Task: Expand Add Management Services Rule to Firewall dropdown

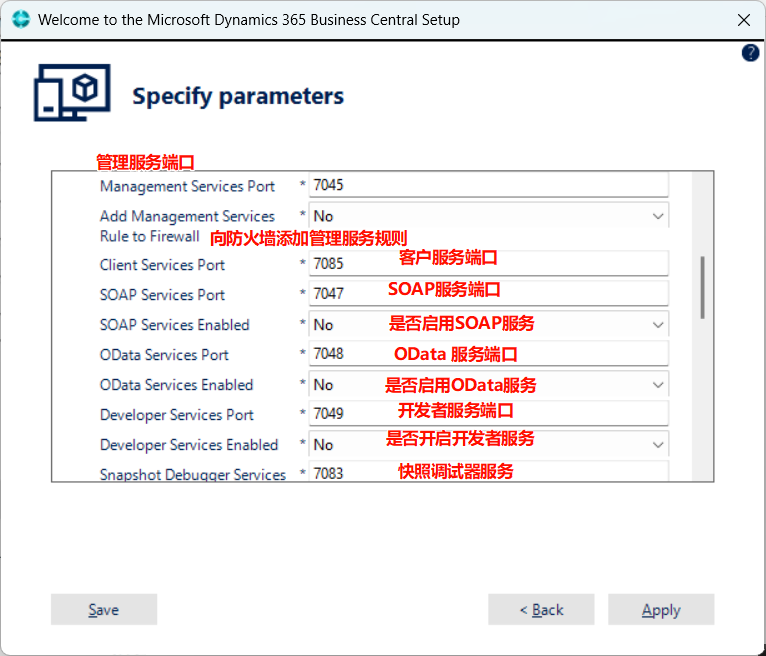Action: 489,215
